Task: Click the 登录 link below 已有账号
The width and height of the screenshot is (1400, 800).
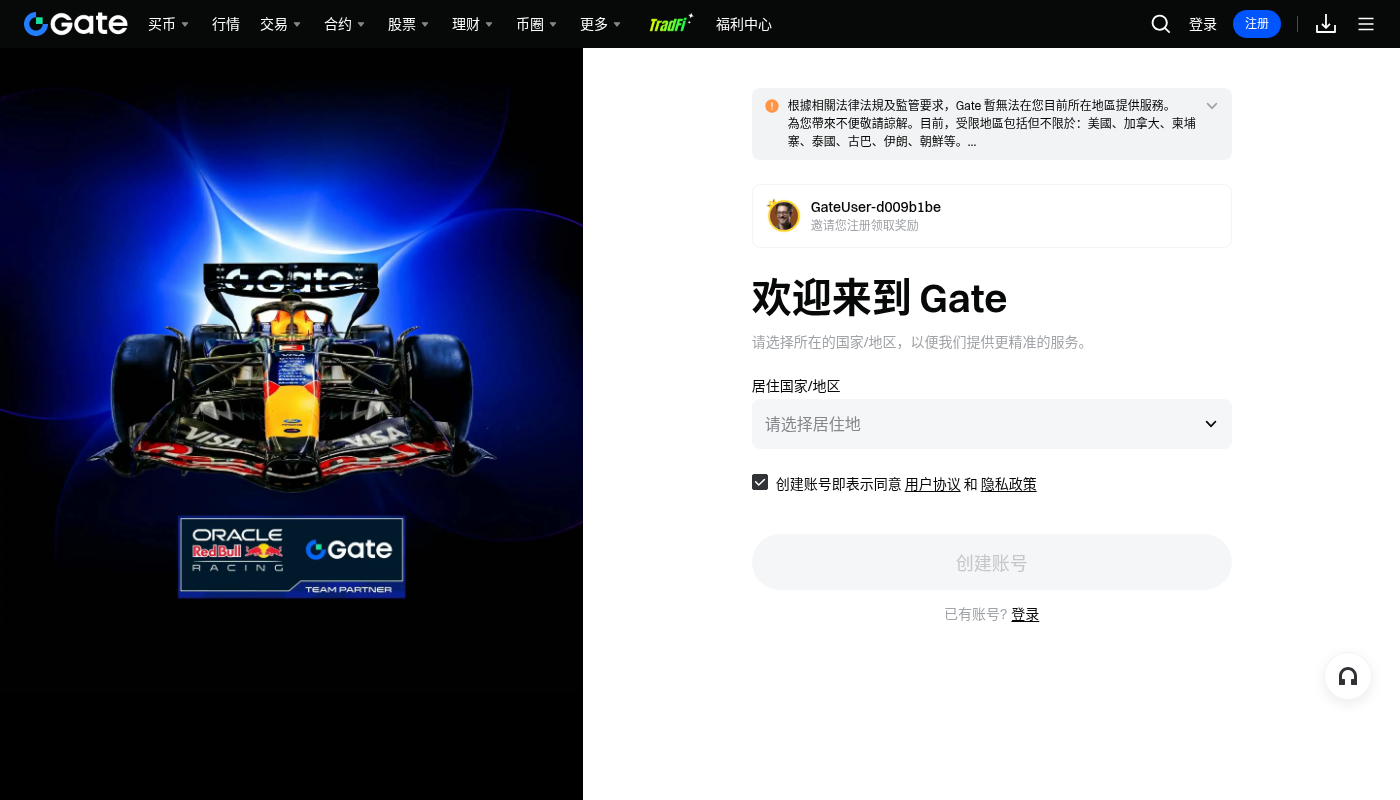Action: pos(1025,614)
